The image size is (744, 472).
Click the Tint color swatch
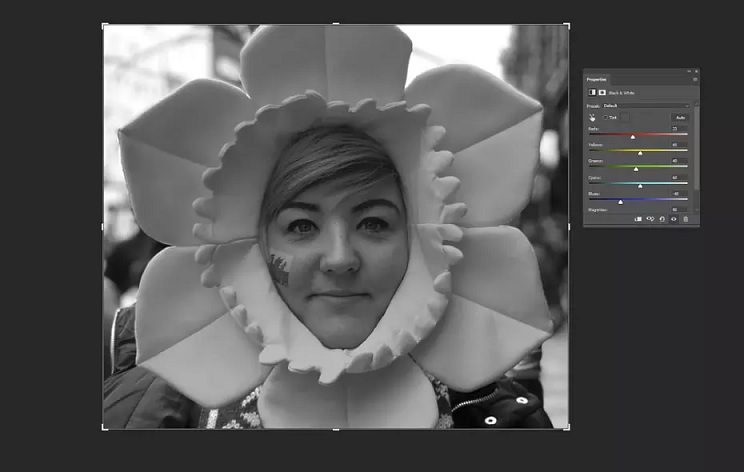tap(626, 117)
